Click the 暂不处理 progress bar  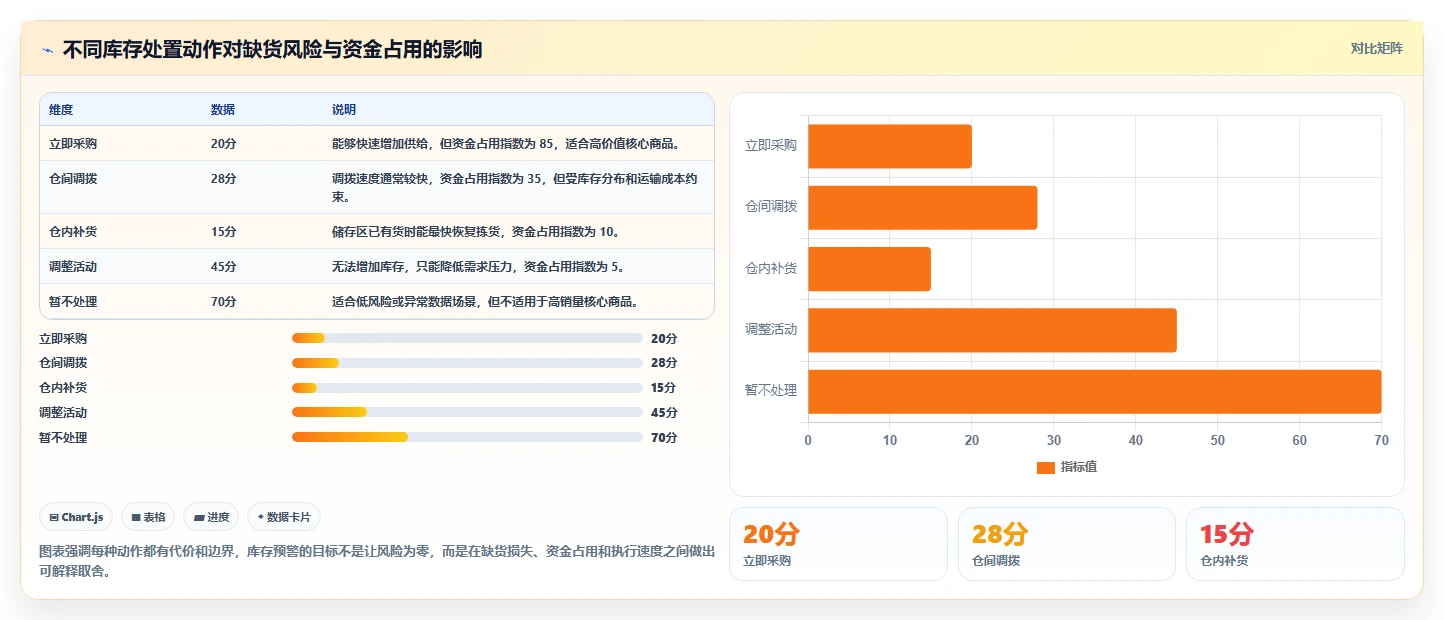pyautogui.click(x=467, y=437)
